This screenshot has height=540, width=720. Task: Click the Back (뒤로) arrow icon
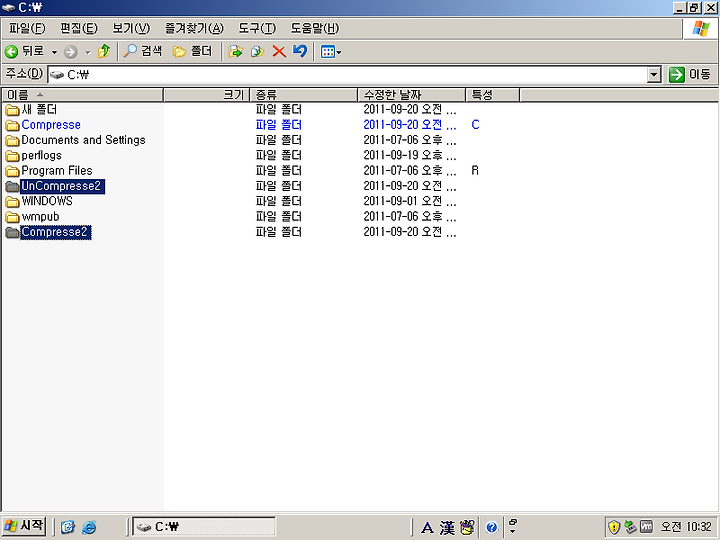(x=11, y=51)
